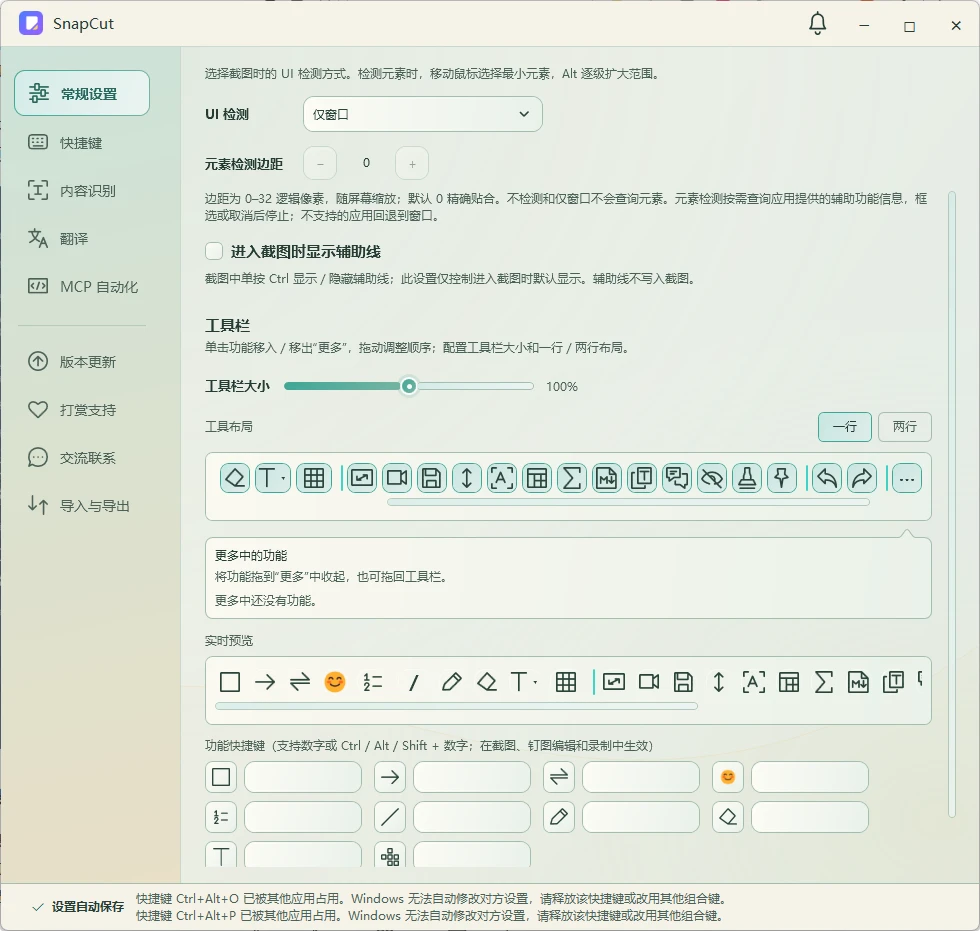Viewport: 980px width, 931px height.
Task: Click the 设置自动保存 status indicator
Action: pyautogui.click(x=79, y=907)
